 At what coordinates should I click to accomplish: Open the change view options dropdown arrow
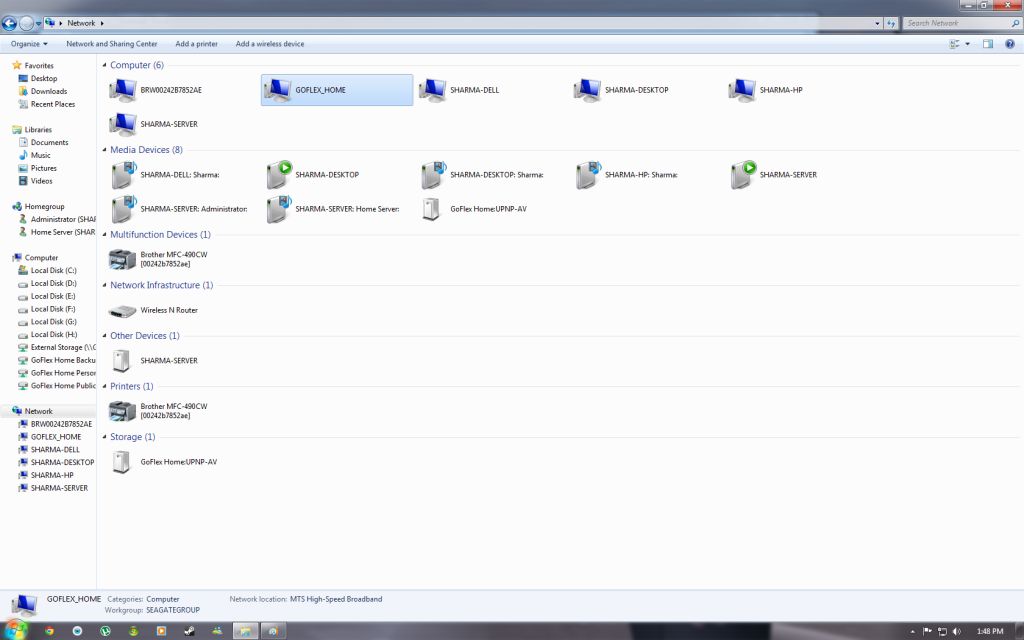[x=968, y=44]
